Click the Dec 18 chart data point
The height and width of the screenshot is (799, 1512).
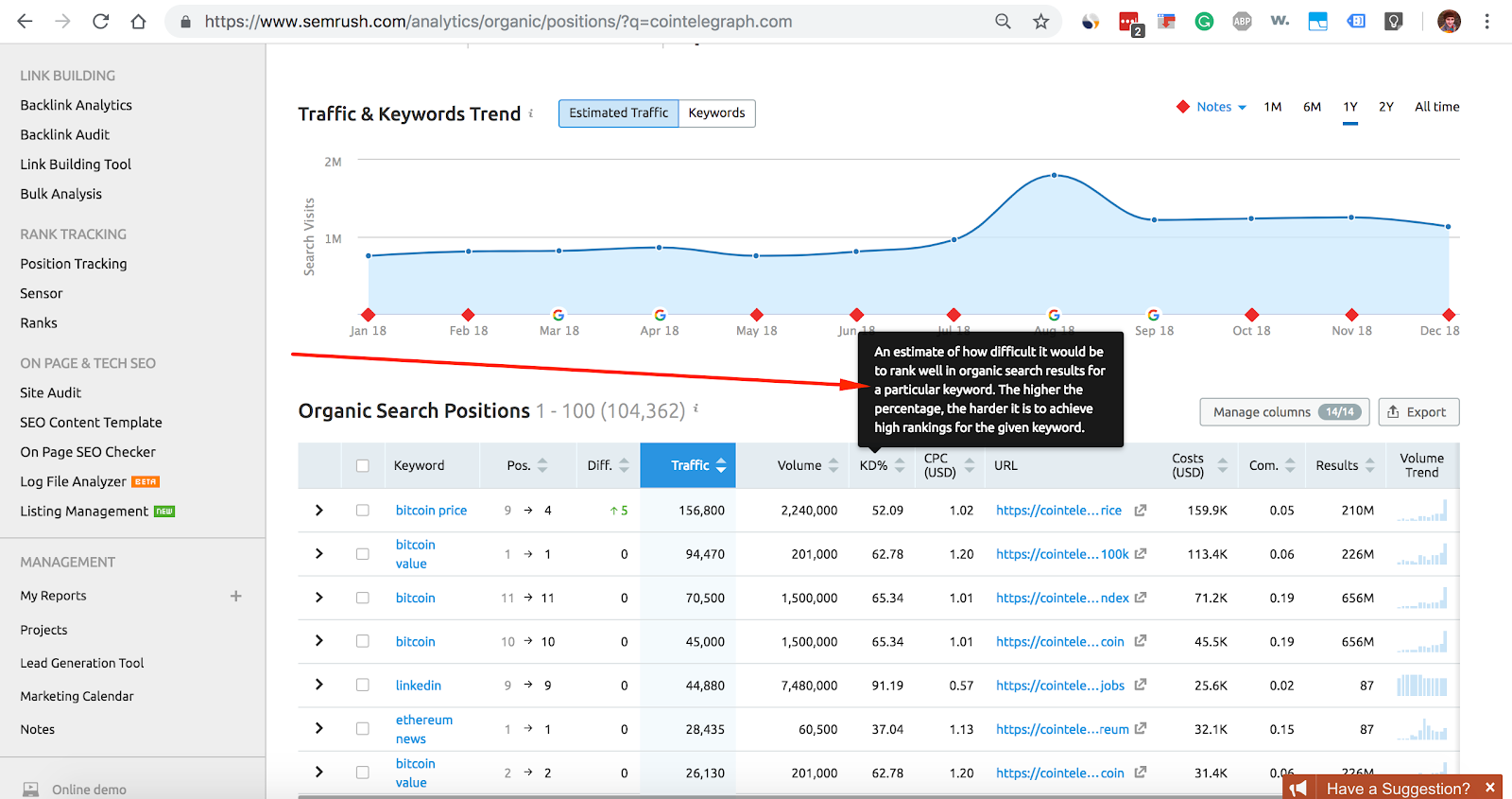(1448, 226)
